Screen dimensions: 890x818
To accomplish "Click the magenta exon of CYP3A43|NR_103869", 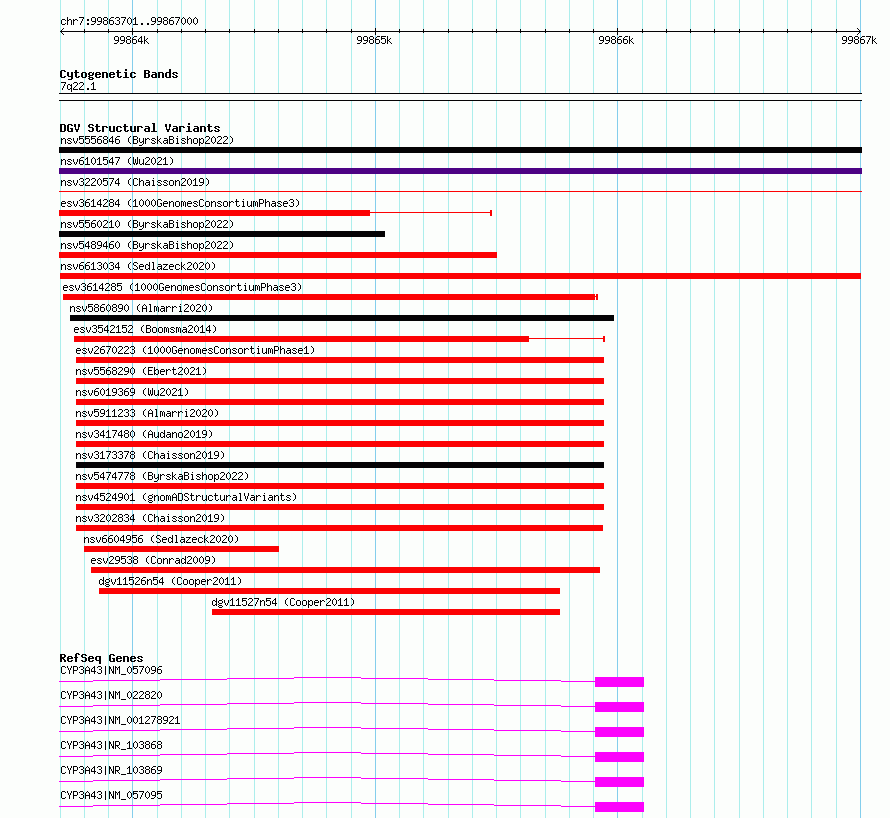I will 619,782.
